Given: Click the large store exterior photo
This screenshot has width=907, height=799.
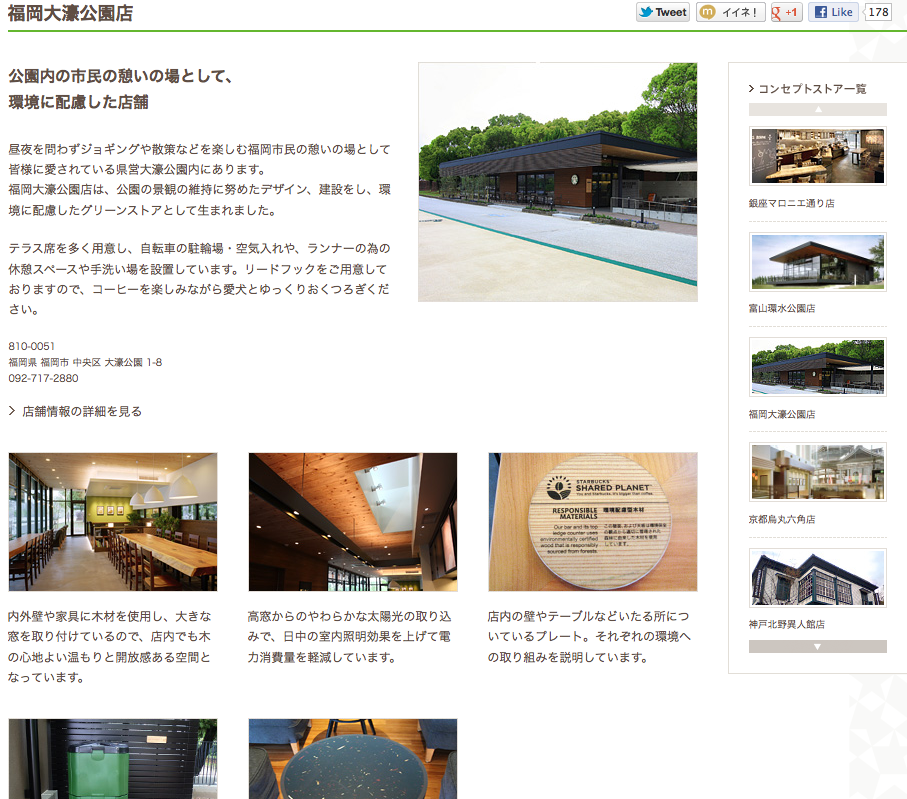Looking at the screenshot, I should (x=558, y=182).
